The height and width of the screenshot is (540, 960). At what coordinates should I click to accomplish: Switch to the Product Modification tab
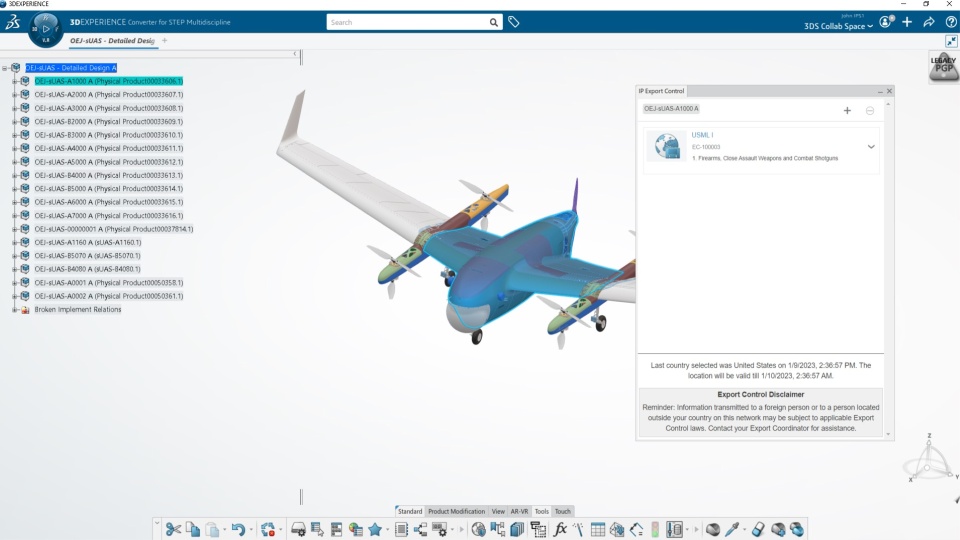456,511
